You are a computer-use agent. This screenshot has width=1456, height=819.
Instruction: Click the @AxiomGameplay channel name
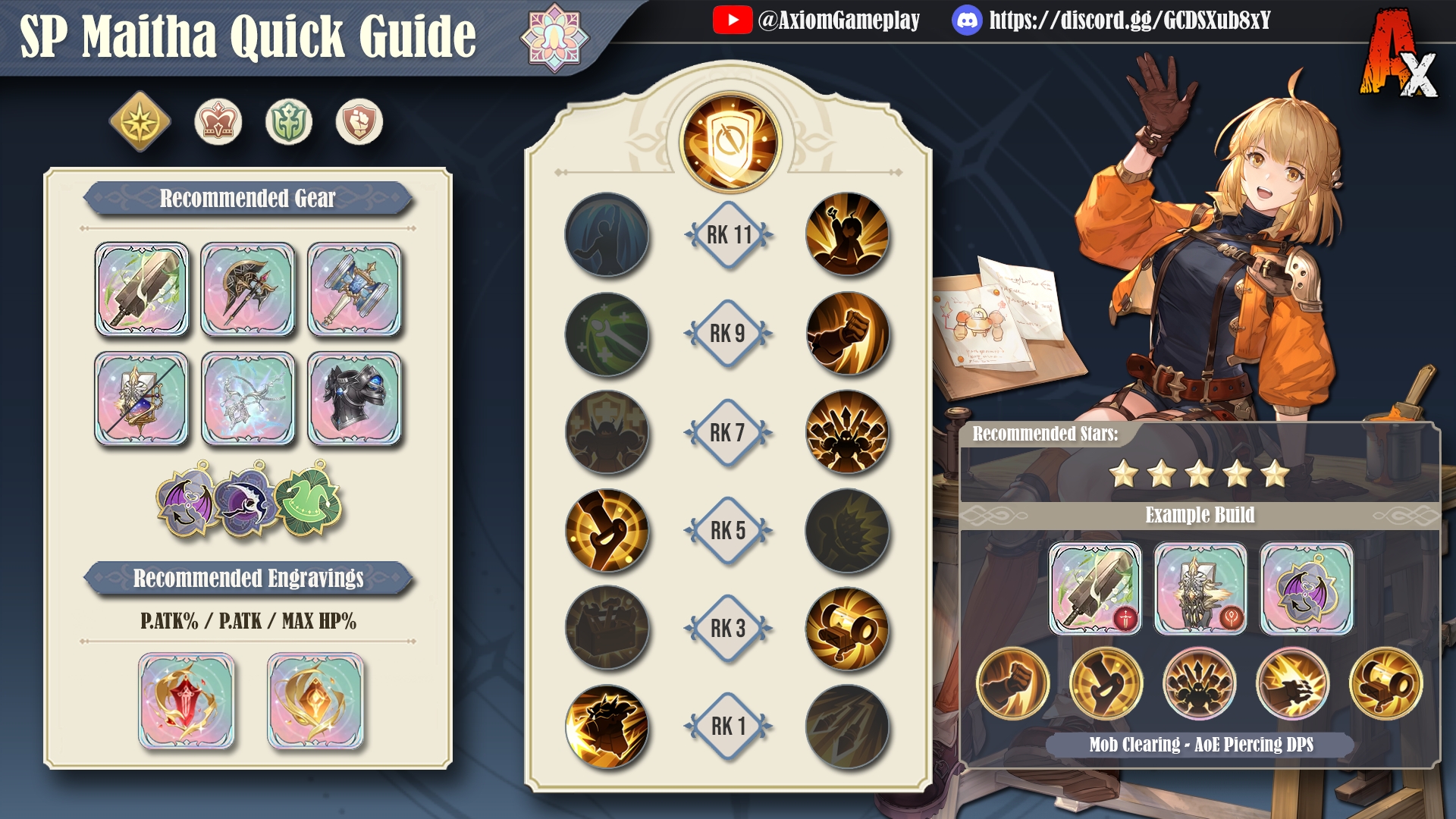[839, 20]
